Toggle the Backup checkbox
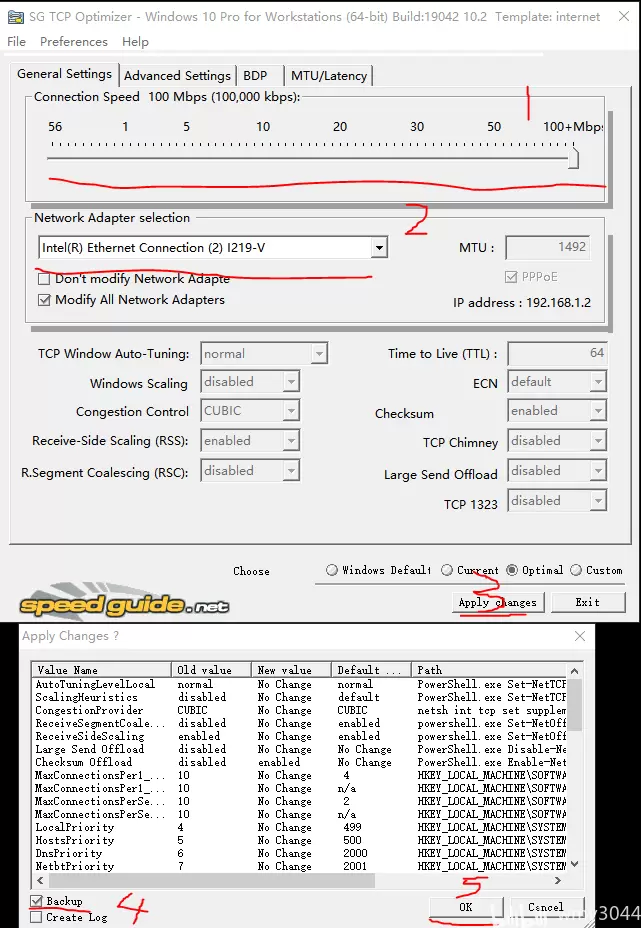641x928 pixels. point(36,901)
